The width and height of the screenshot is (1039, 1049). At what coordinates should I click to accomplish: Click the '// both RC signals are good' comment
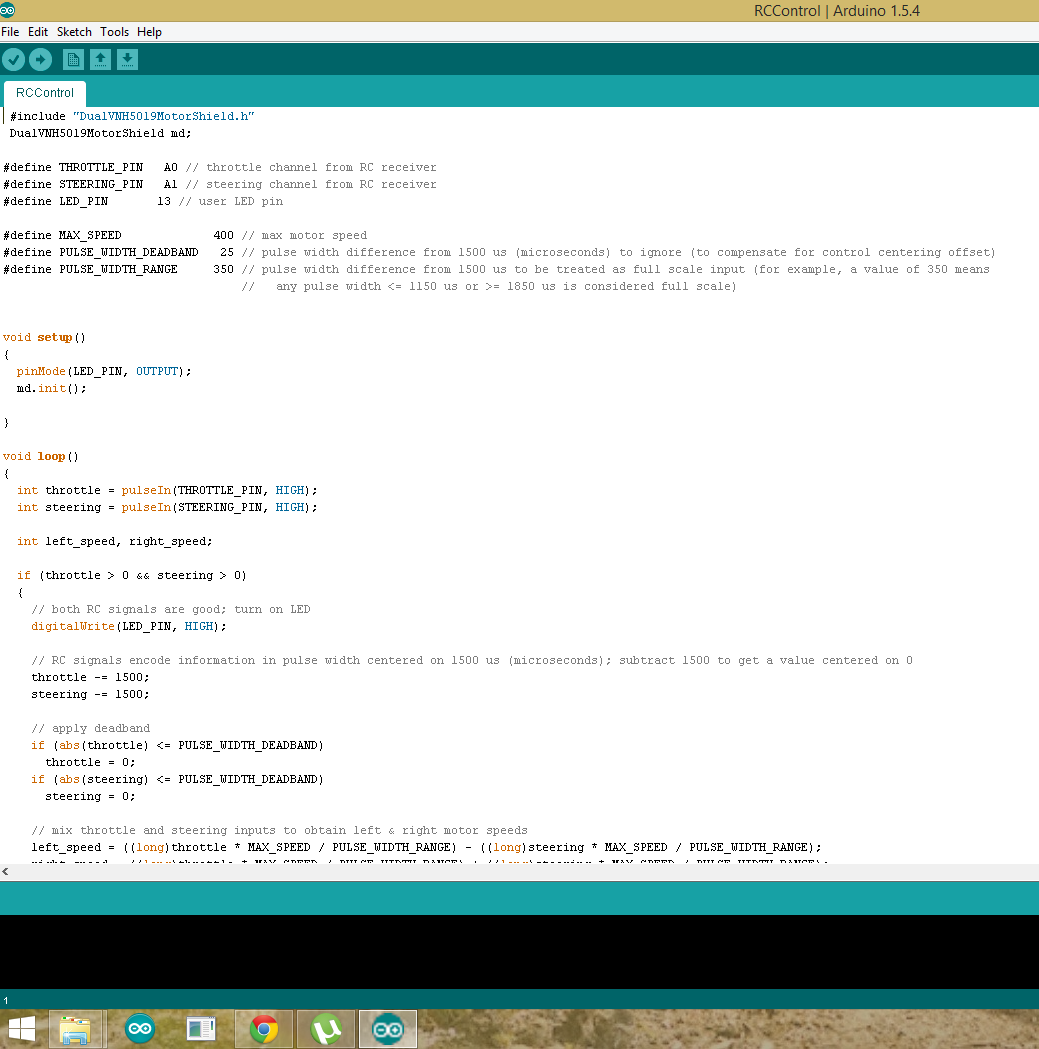(171, 609)
